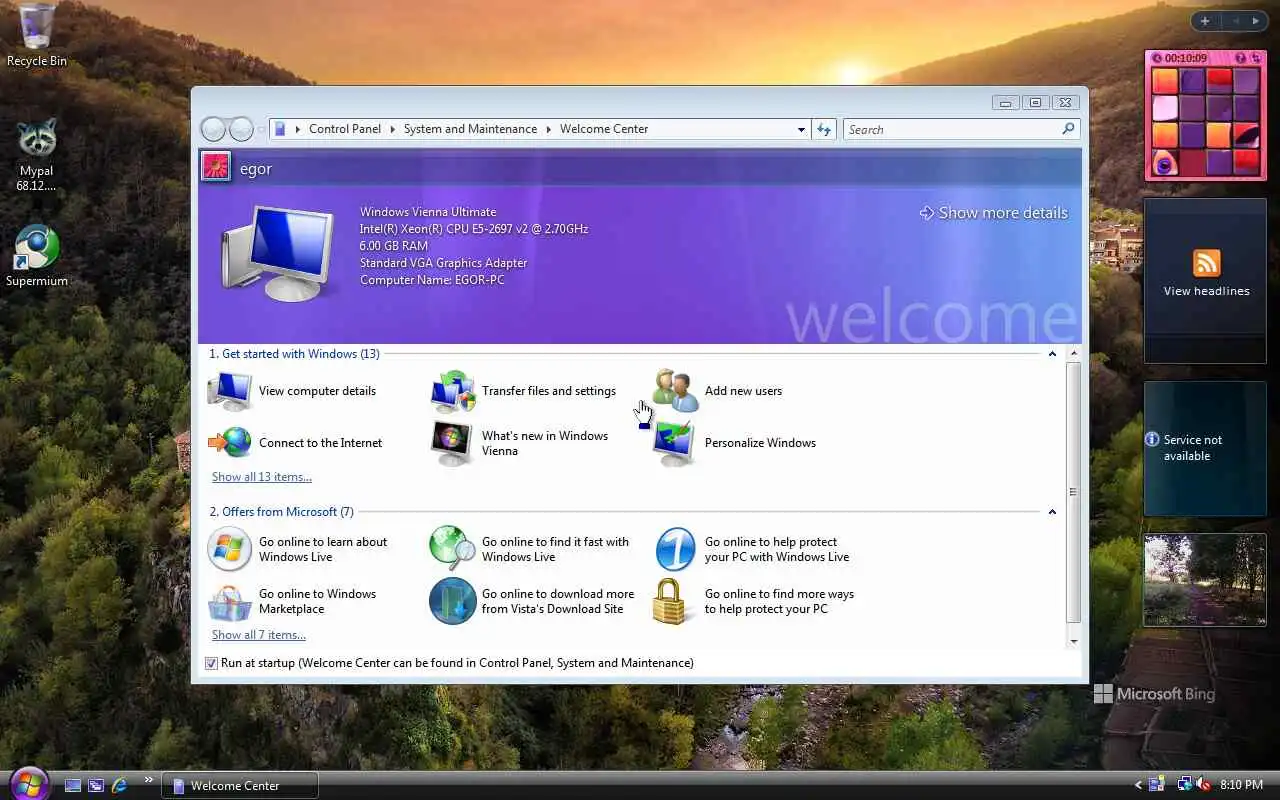Show hidden tray icons arrow
This screenshot has width=1280, height=800.
point(1138,785)
